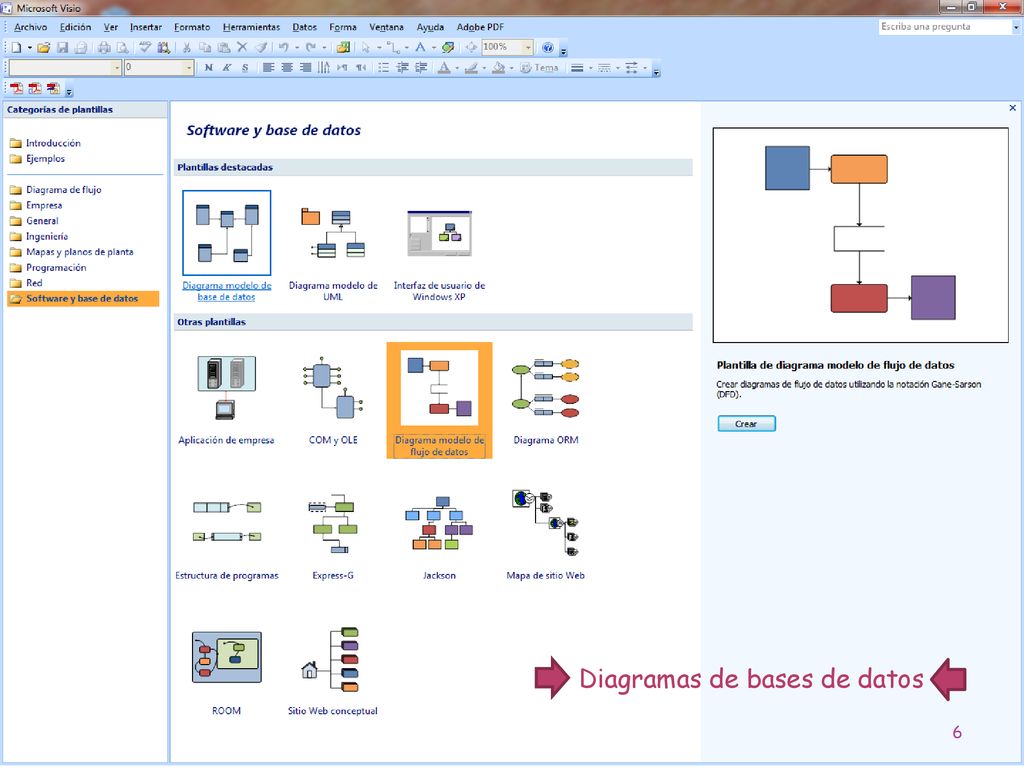The height and width of the screenshot is (768, 1024).
Task: Center text alignment
Action: 287,67
